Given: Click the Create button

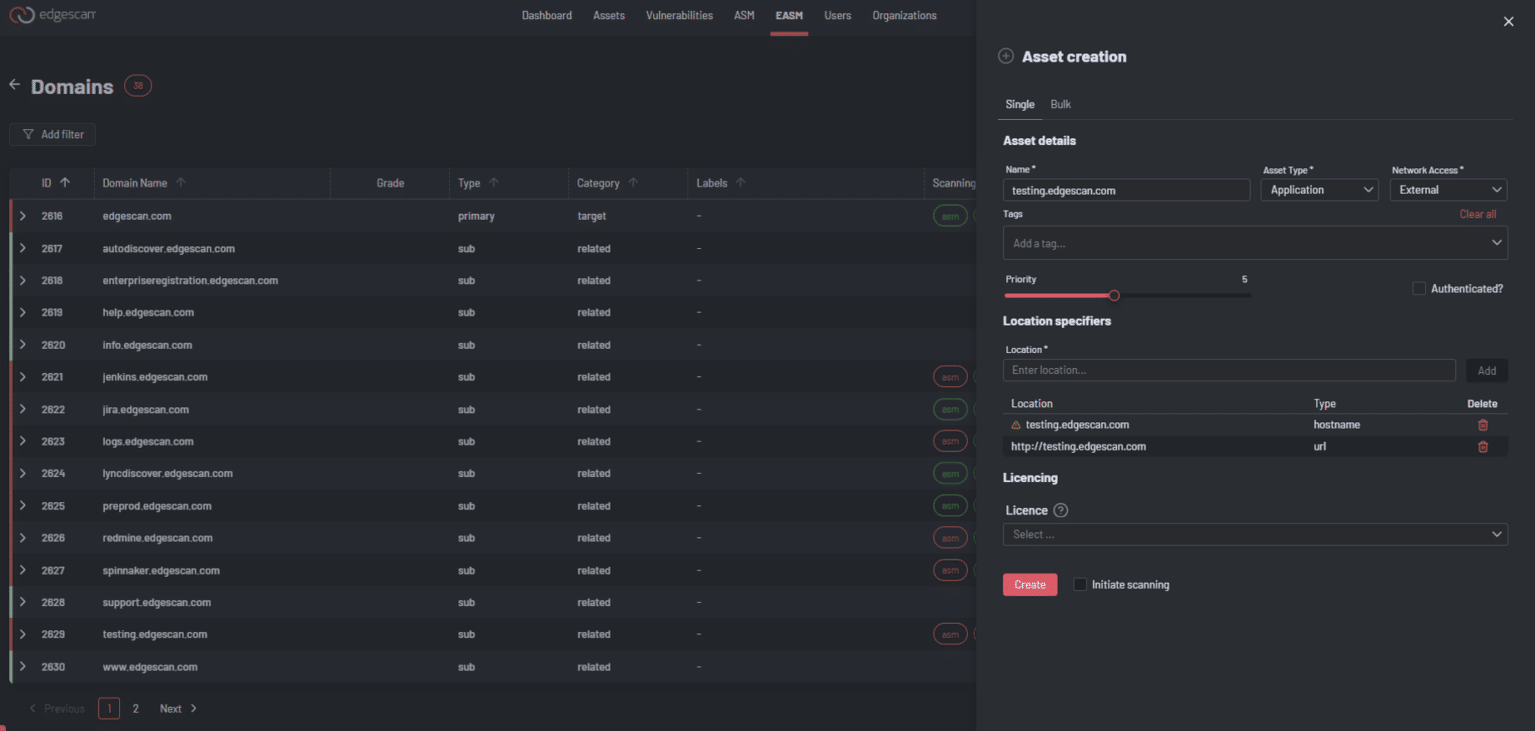Looking at the screenshot, I should point(1029,585).
